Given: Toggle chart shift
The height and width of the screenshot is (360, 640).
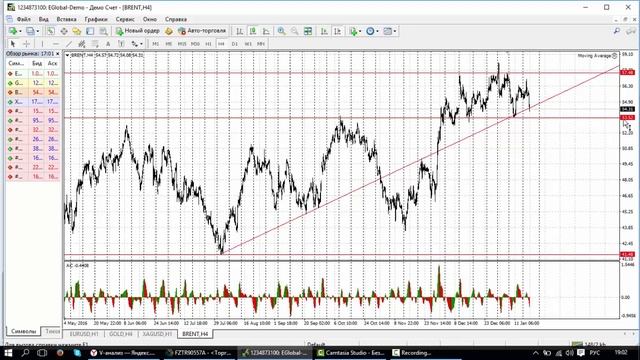Looking at the screenshot, I should click(x=338, y=31).
